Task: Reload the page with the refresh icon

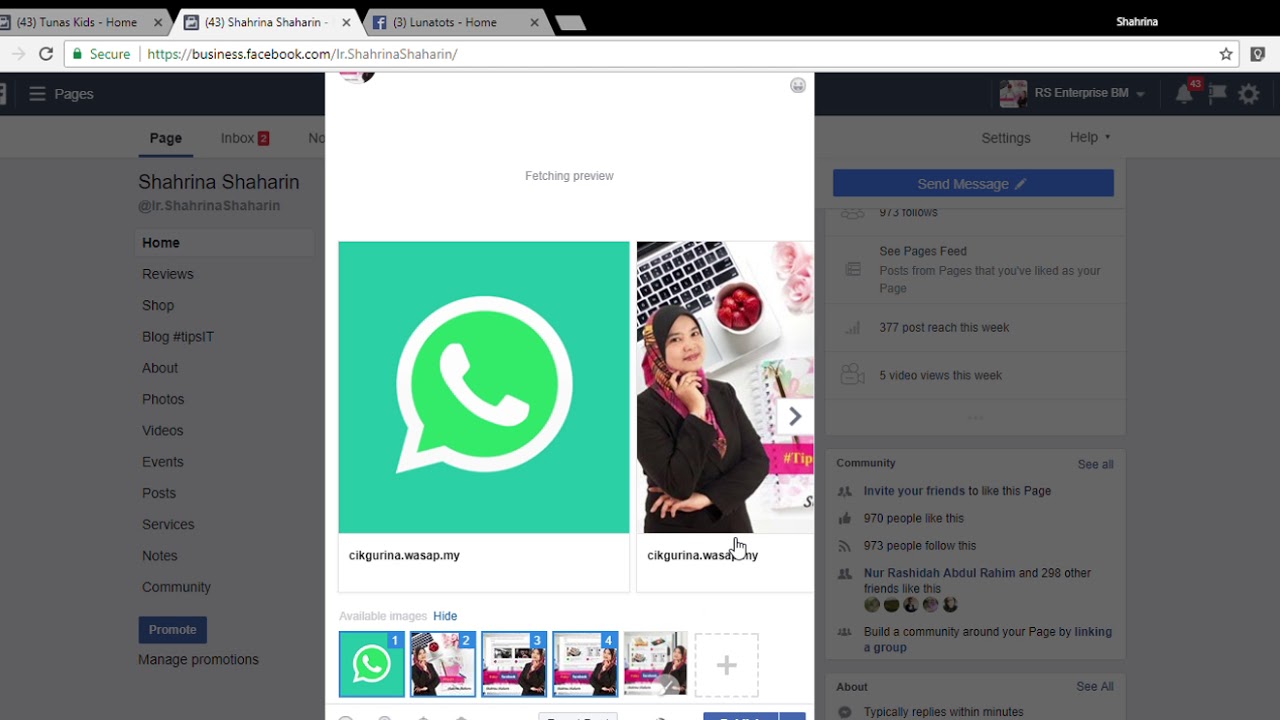Action: 46,54
